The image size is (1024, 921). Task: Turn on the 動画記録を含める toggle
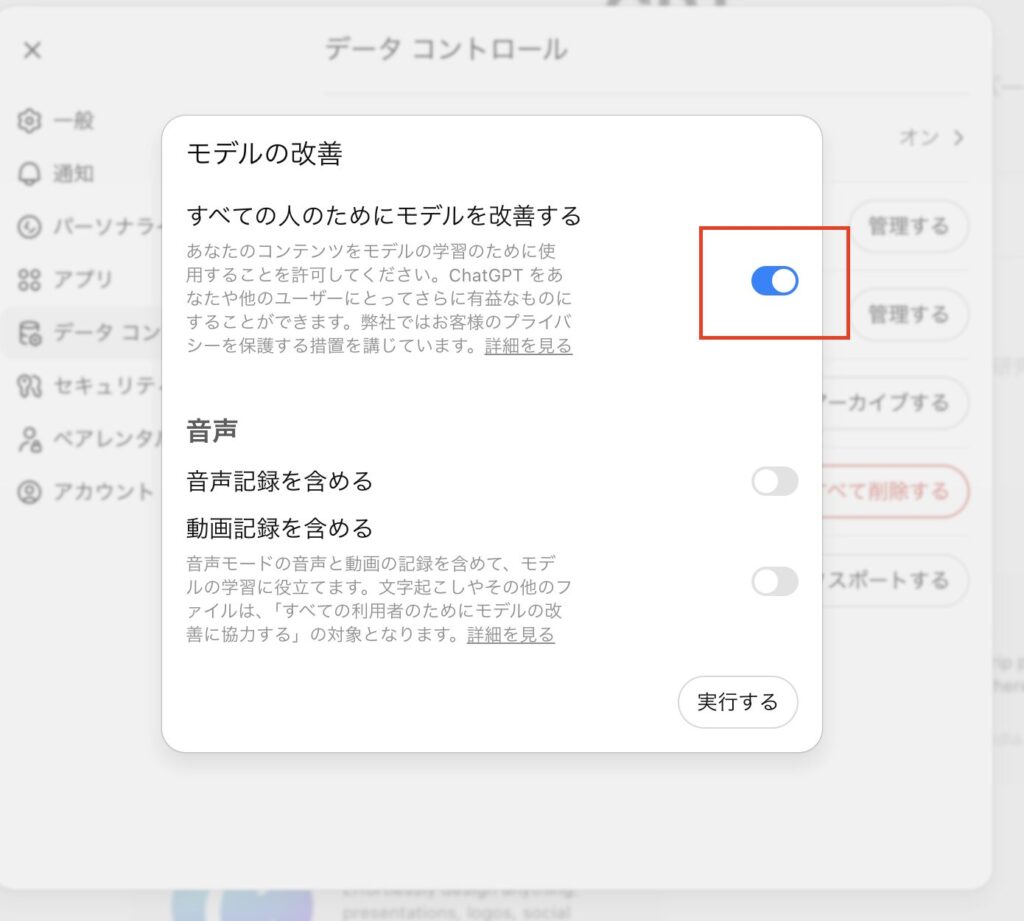click(x=774, y=581)
